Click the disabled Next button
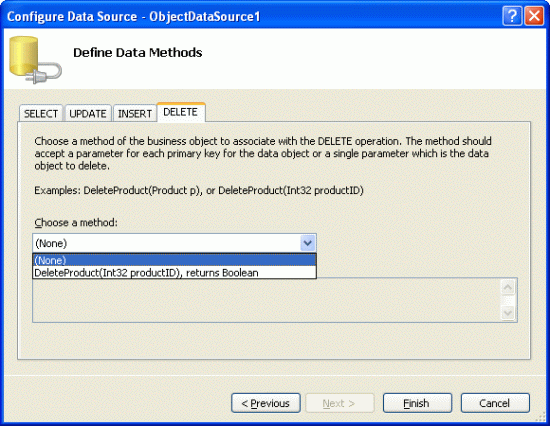 tap(340, 403)
